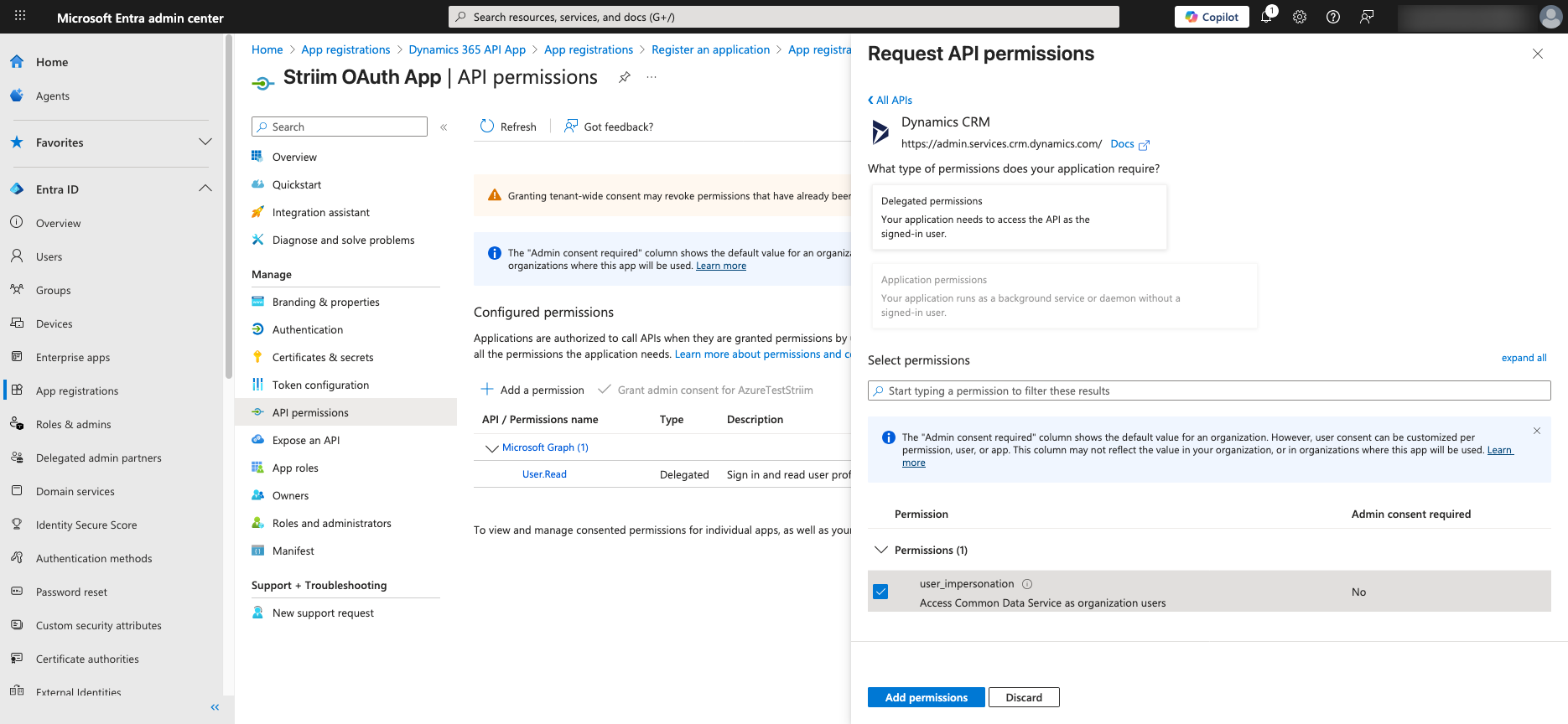Open the portal settings gear icon
This screenshot has height=724, width=1568.
[1300, 17]
